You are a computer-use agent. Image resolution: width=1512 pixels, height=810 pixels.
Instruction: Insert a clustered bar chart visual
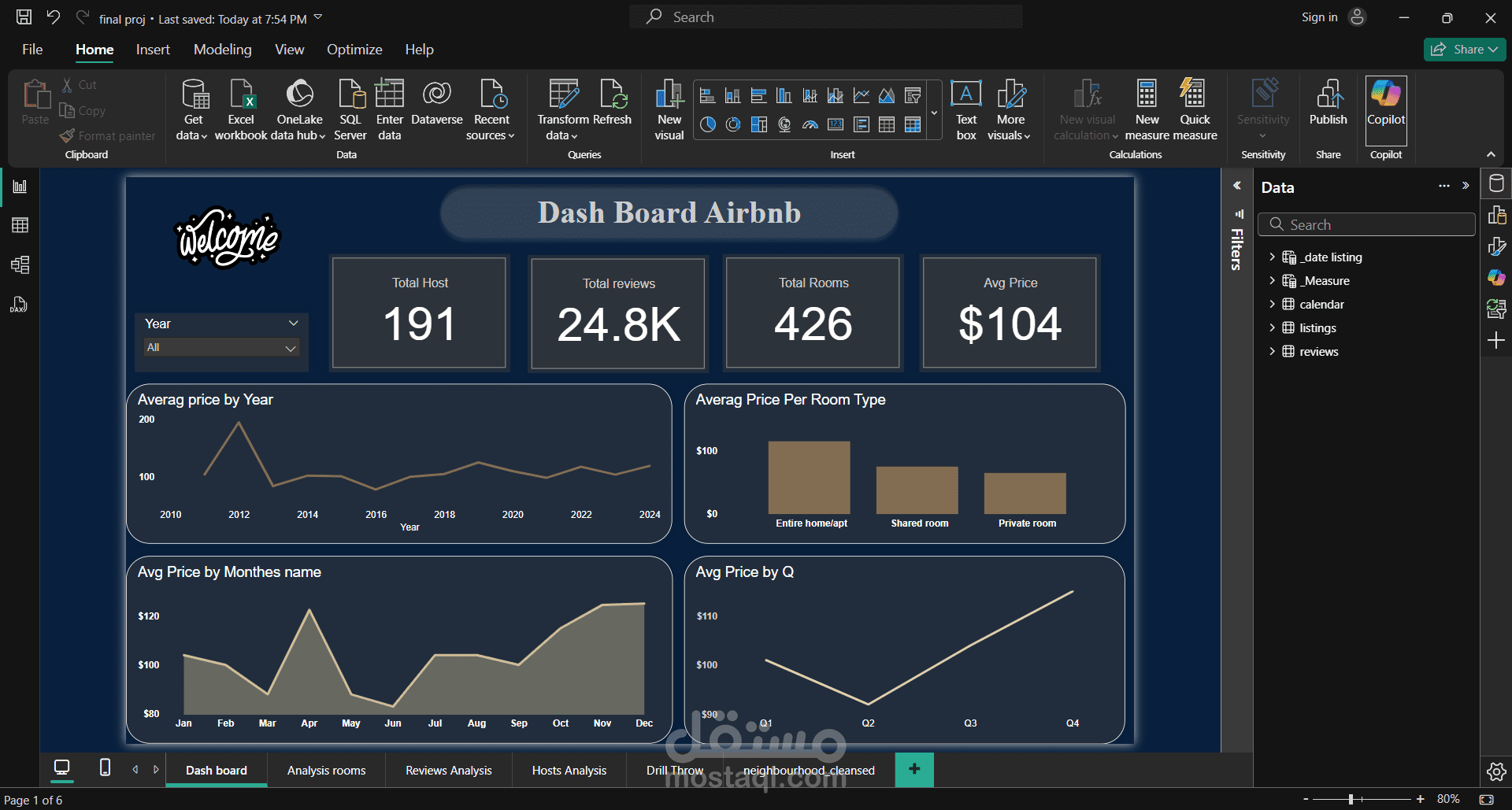coord(758,96)
